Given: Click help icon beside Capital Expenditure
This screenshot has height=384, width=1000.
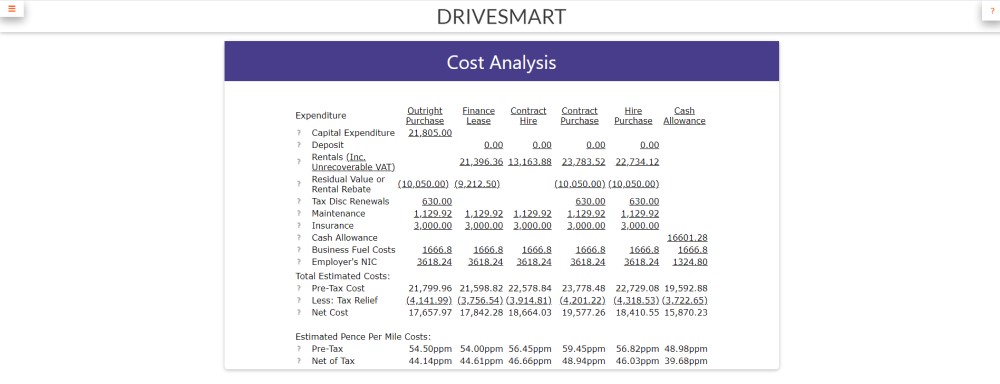Looking at the screenshot, I should [298, 133].
